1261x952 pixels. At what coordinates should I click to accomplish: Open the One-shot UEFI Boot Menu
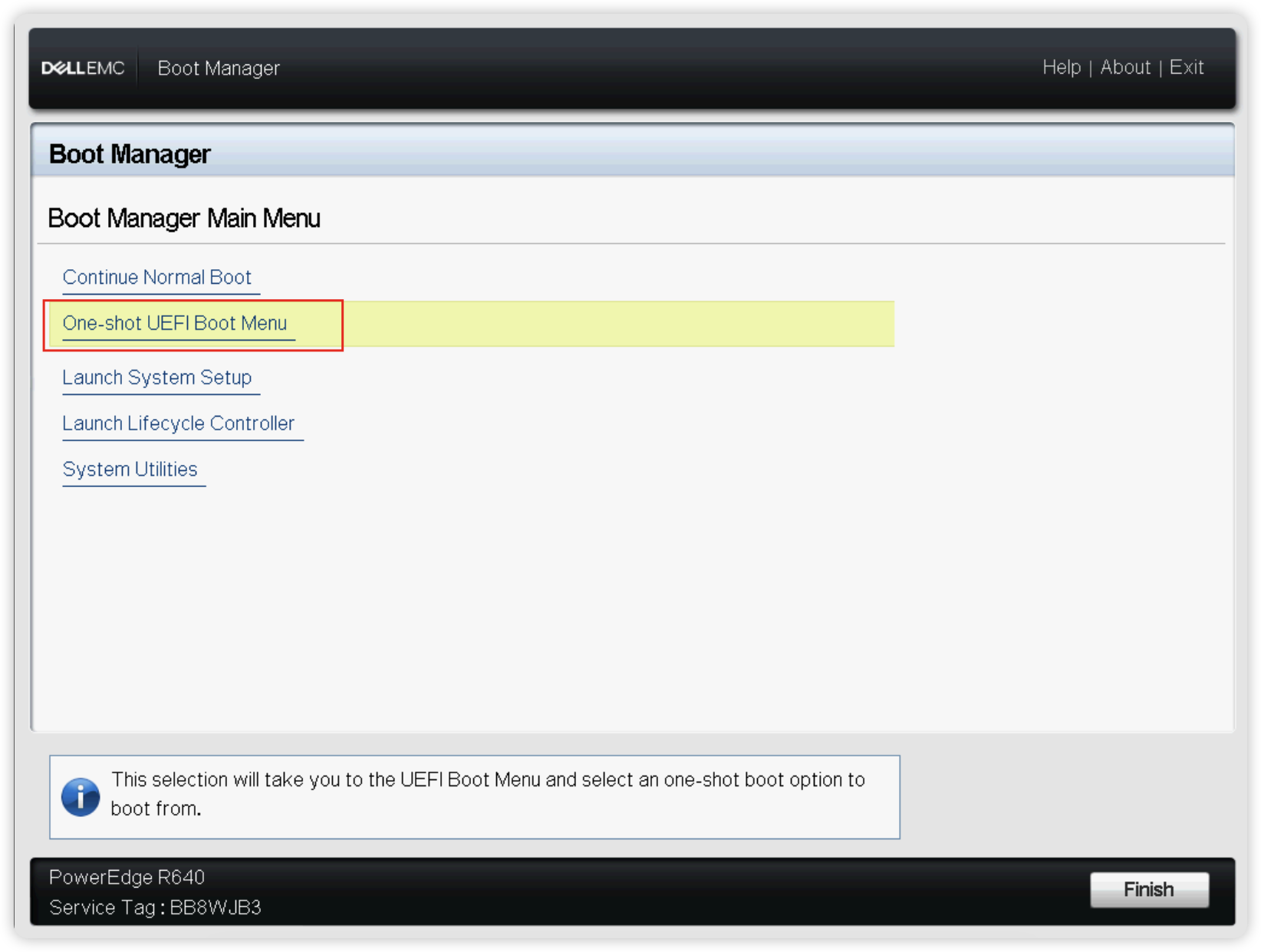(x=175, y=324)
